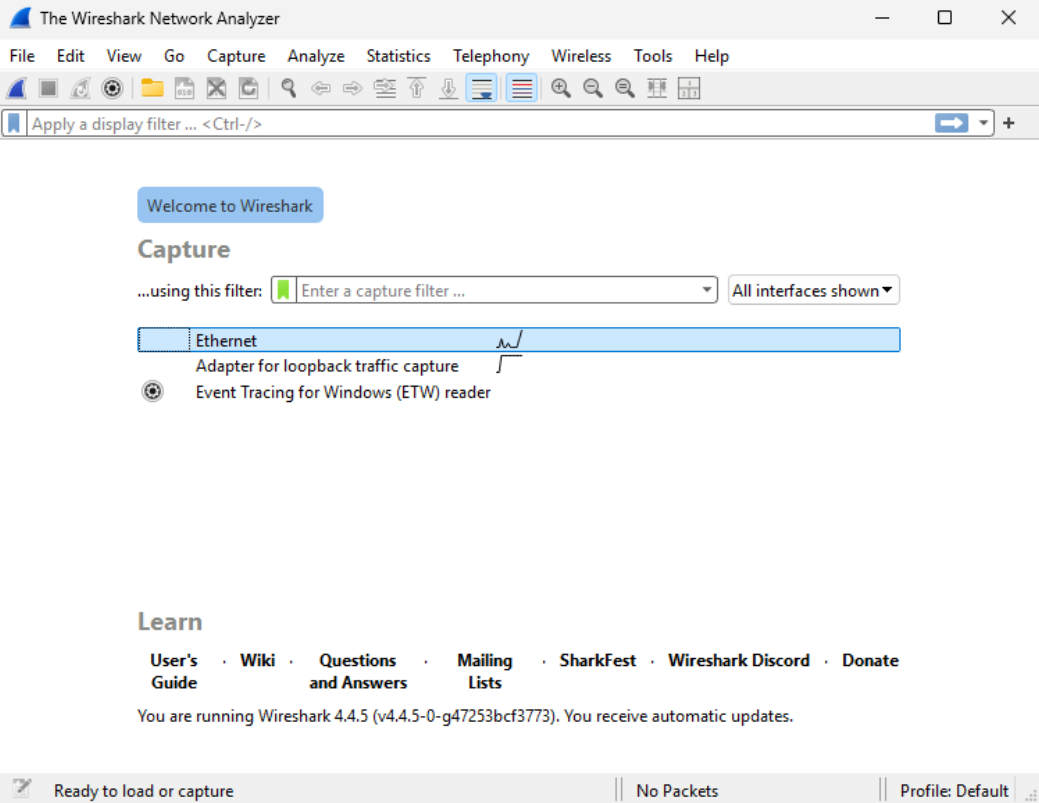Open the Capture menu
The height and width of the screenshot is (803, 1039).
click(x=236, y=56)
